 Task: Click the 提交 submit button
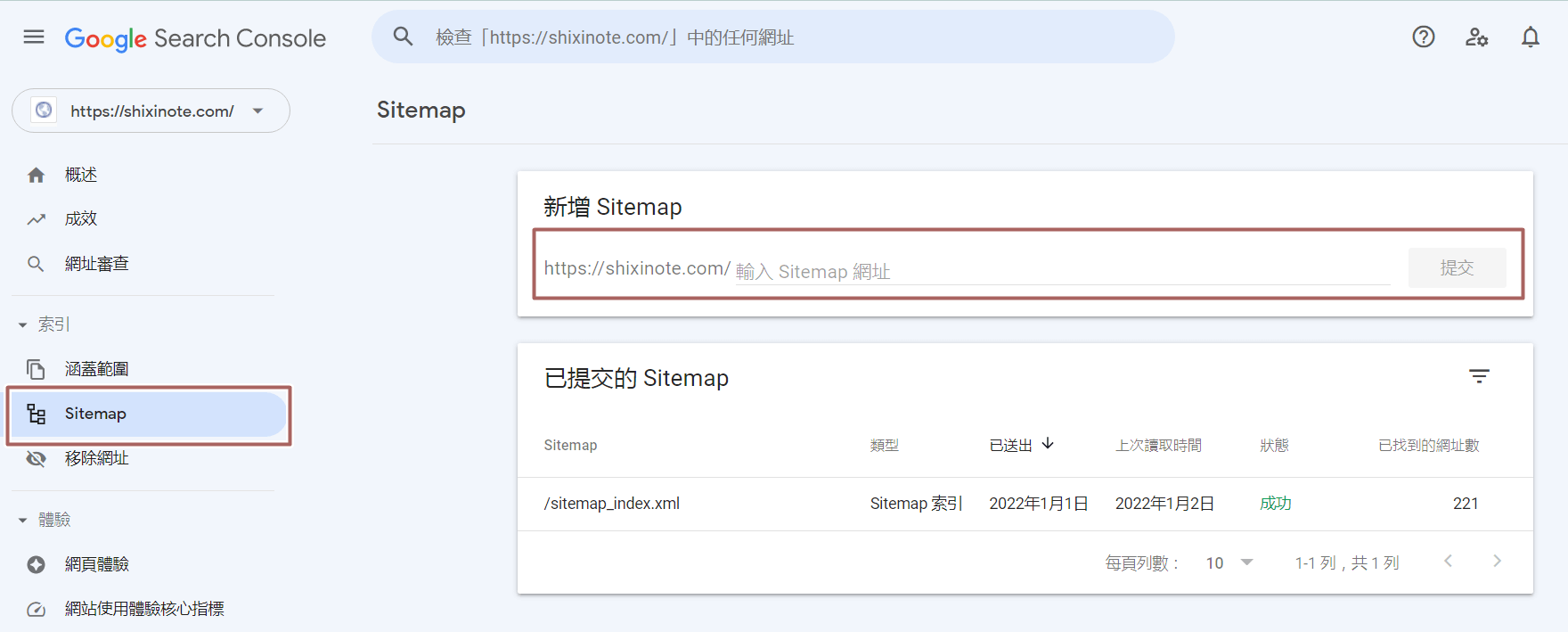tap(1457, 267)
